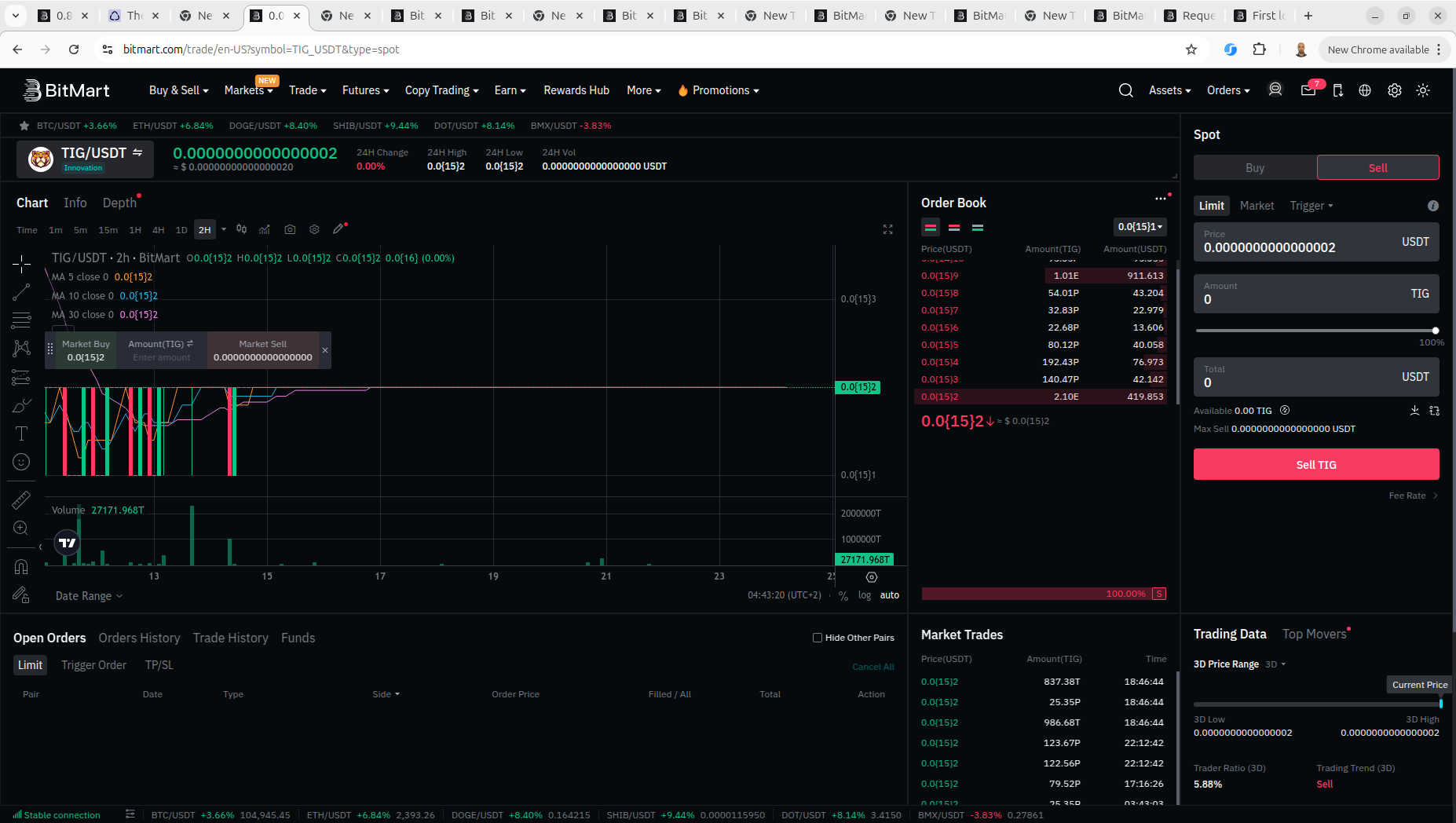Select the ruler measure tool
The width and height of the screenshot is (1456, 823).
pos(21,499)
